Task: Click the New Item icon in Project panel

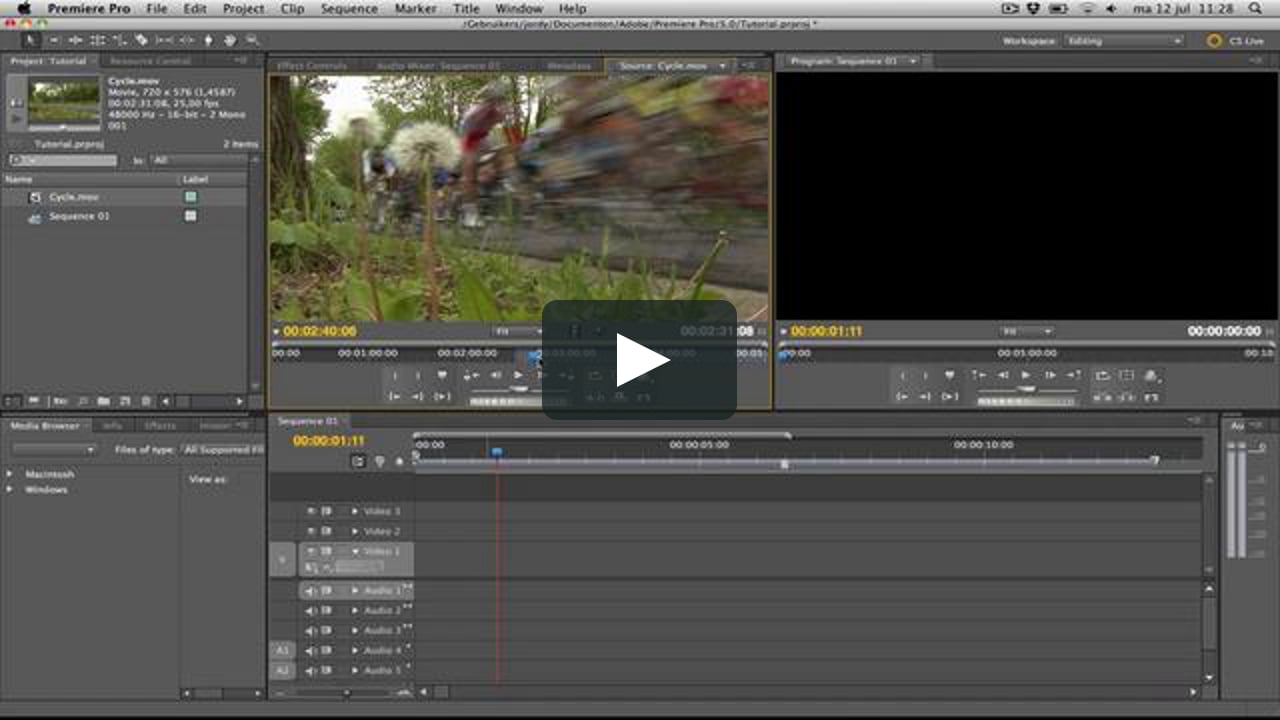Action: pos(125,401)
